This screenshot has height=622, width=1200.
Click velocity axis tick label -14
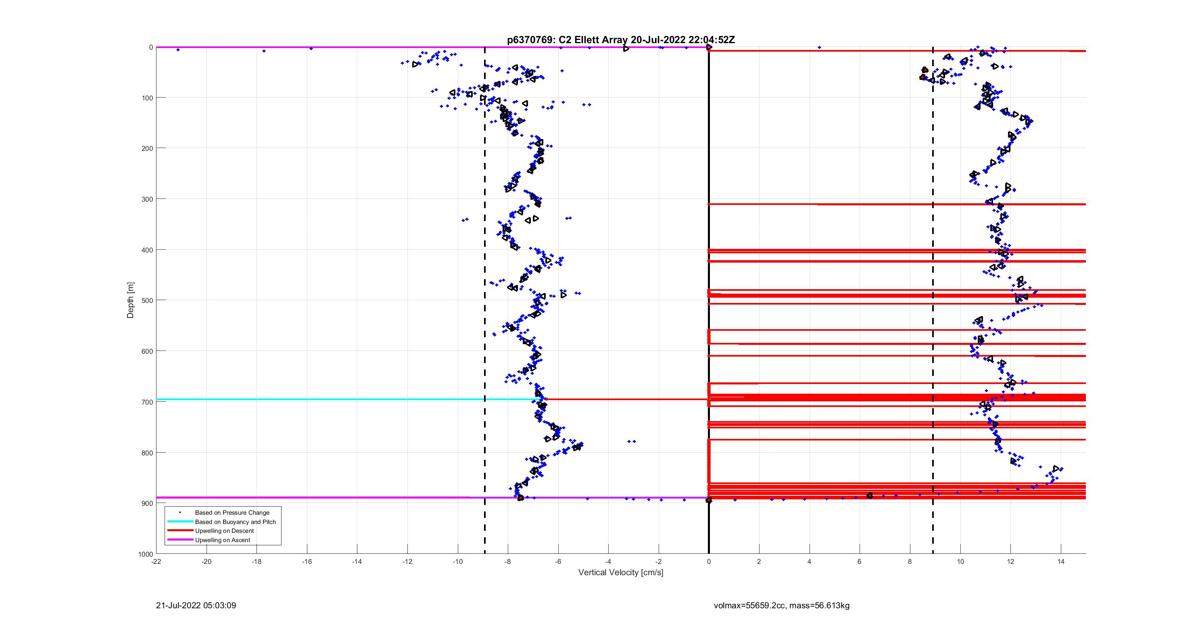click(357, 562)
